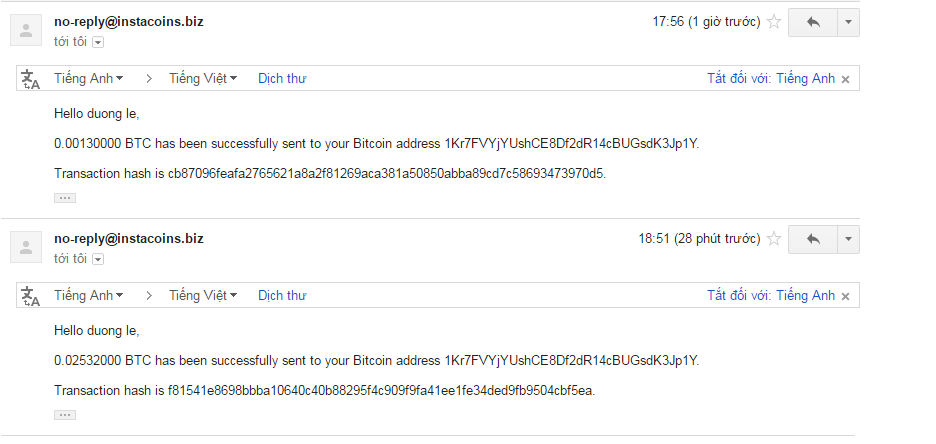The image size is (936, 444).
Task: Close translation bar in second email
Action: [x=845, y=296]
